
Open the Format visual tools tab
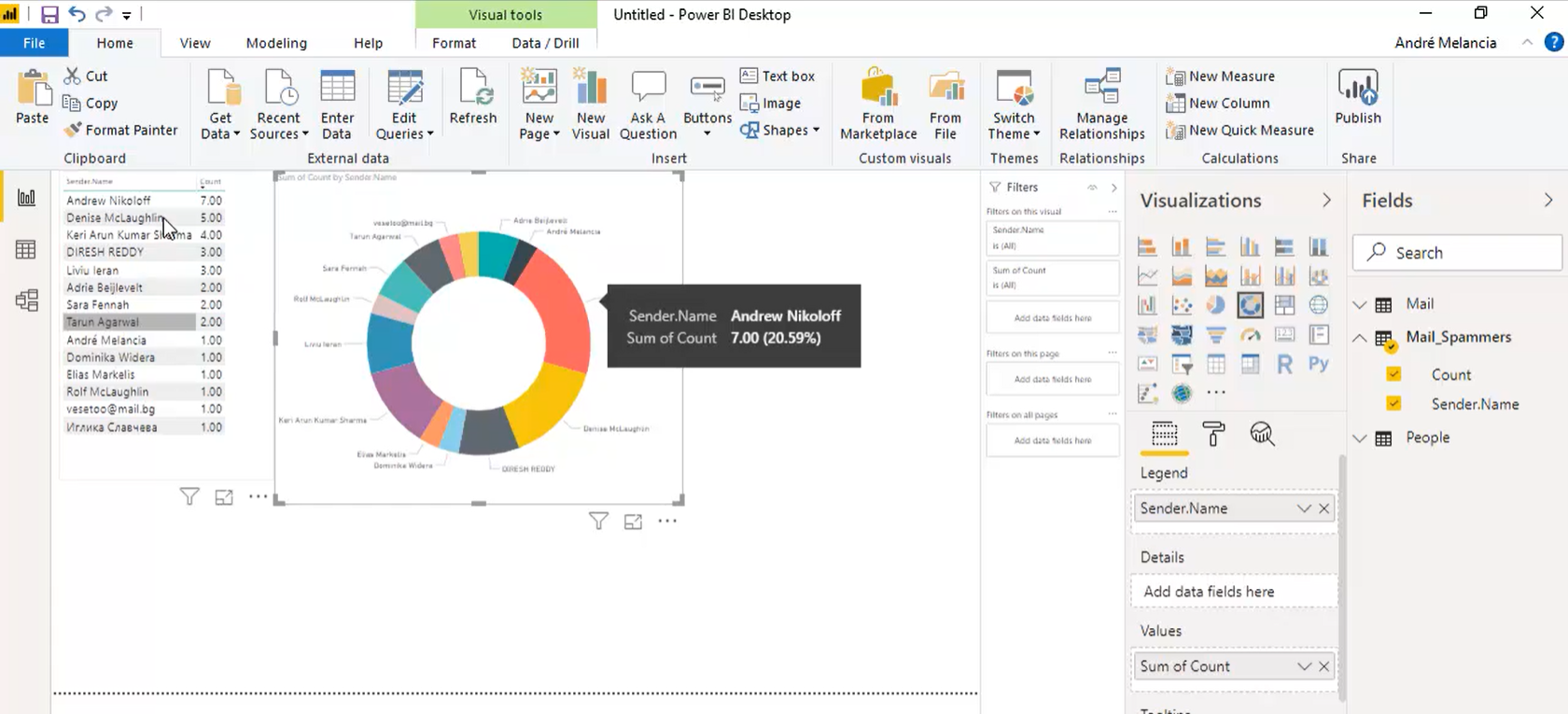454,43
